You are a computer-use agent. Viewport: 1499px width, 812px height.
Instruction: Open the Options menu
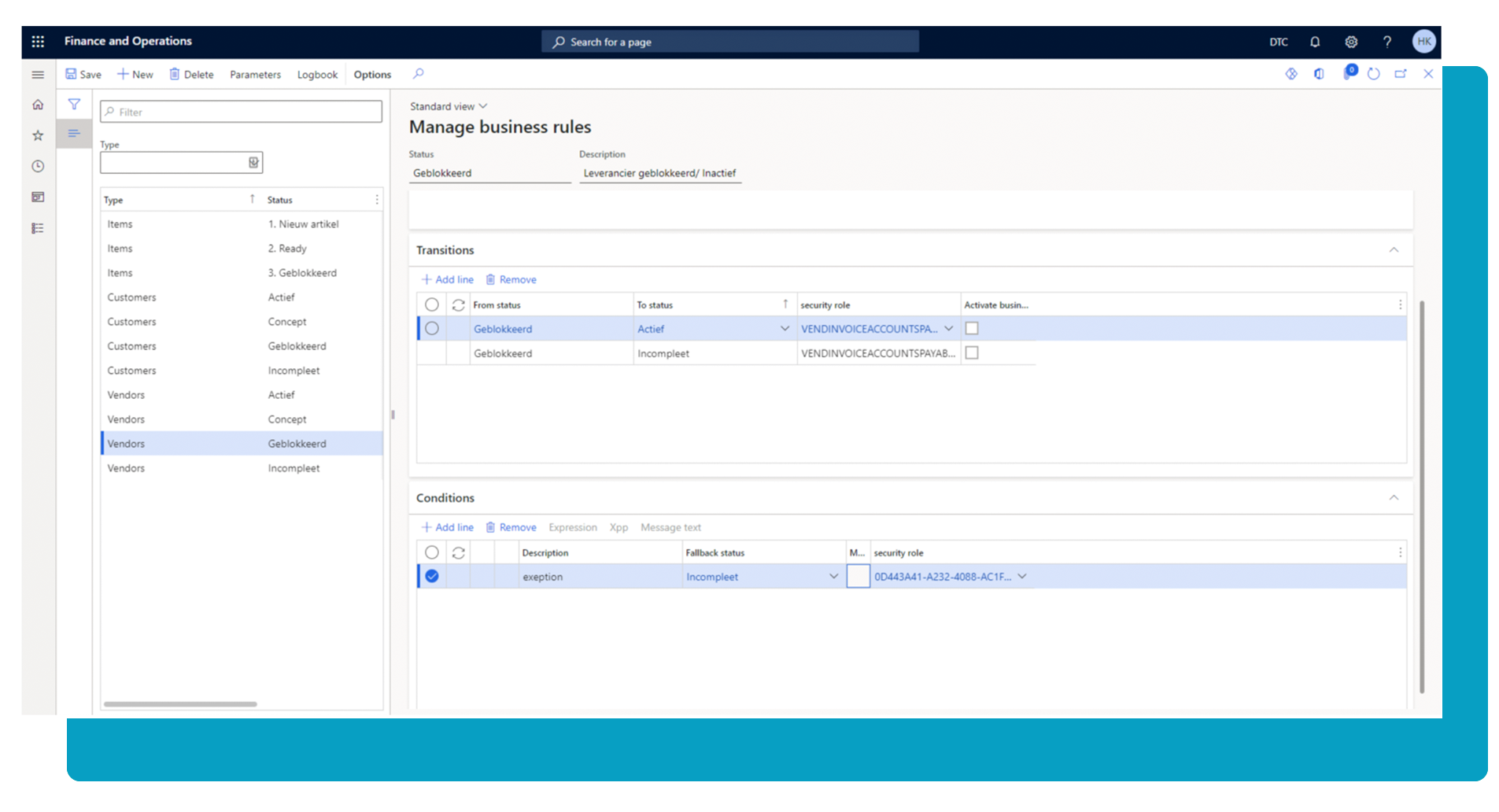[372, 75]
